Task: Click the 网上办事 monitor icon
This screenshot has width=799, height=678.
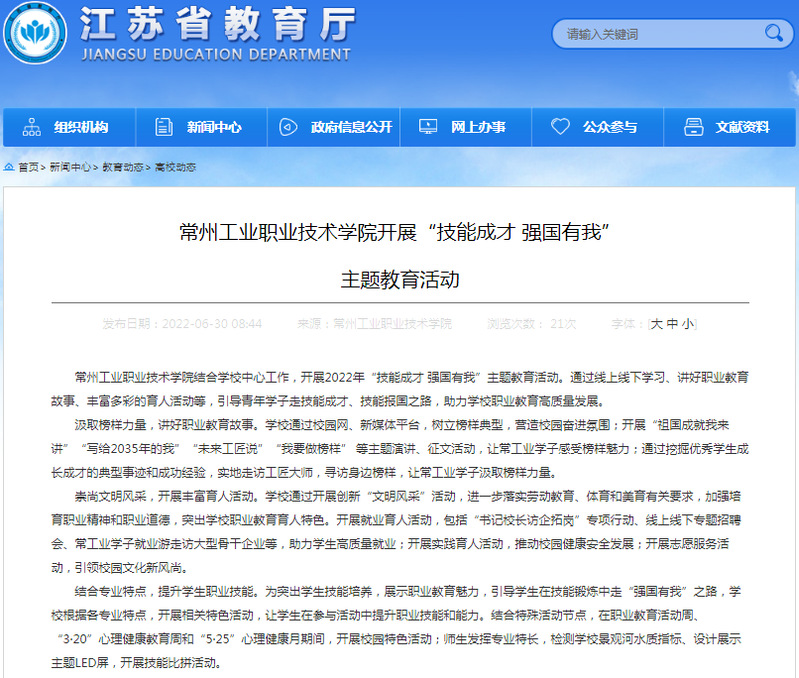Action: [x=428, y=127]
